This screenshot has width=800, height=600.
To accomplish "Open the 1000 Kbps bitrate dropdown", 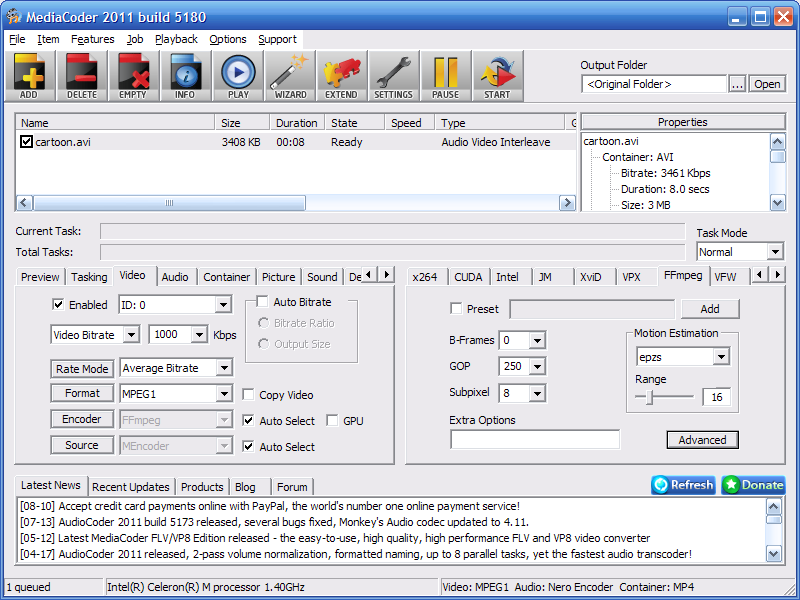I will 199,335.
